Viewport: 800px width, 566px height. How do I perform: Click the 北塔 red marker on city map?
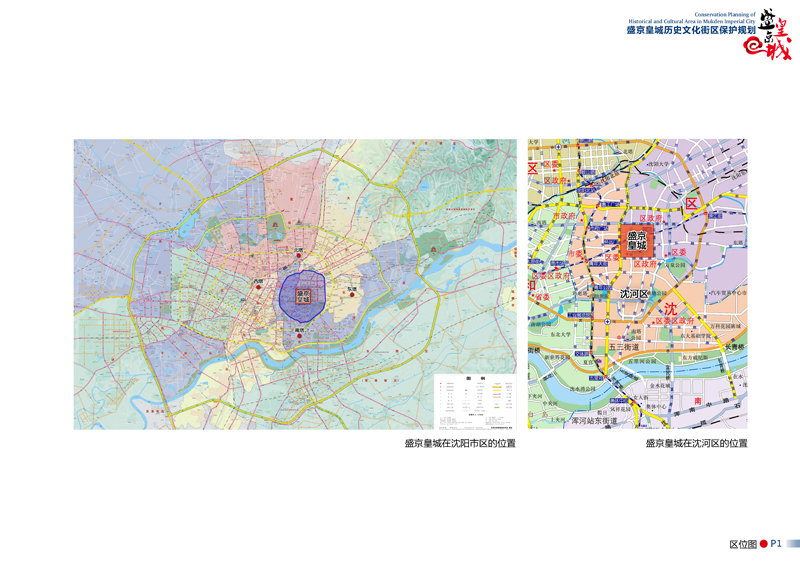click(x=298, y=256)
